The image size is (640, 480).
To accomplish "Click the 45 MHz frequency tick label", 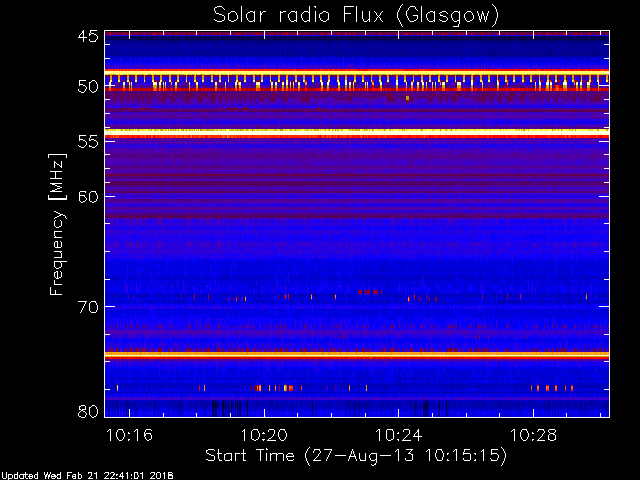I will point(87,37).
